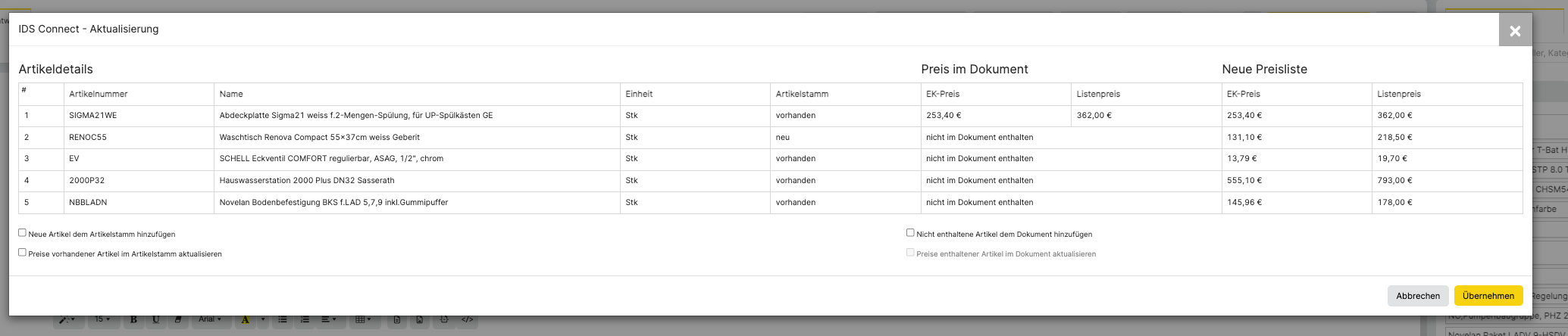Toggle underline in the editor toolbar
1568x336 pixels.
click(x=155, y=319)
